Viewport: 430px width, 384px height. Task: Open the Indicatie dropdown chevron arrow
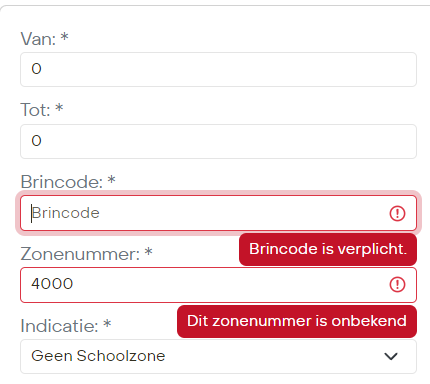click(x=391, y=356)
